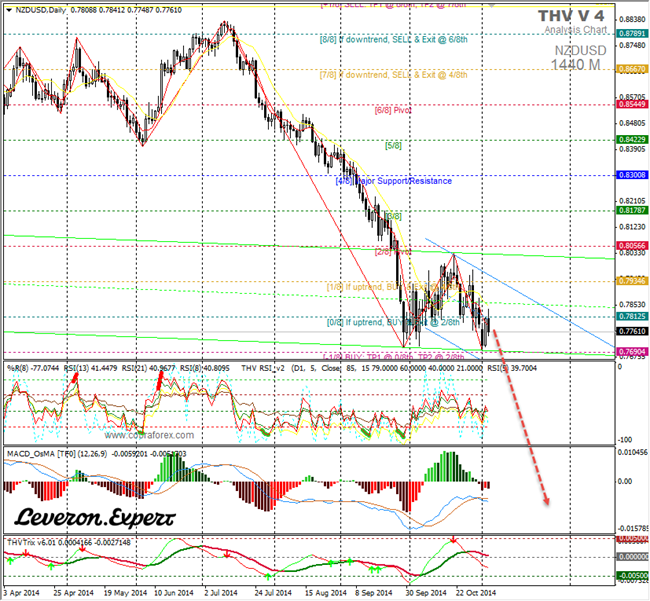Click the [5/8] green level label
This screenshot has height=601, width=650.
click(x=394, y=145)
